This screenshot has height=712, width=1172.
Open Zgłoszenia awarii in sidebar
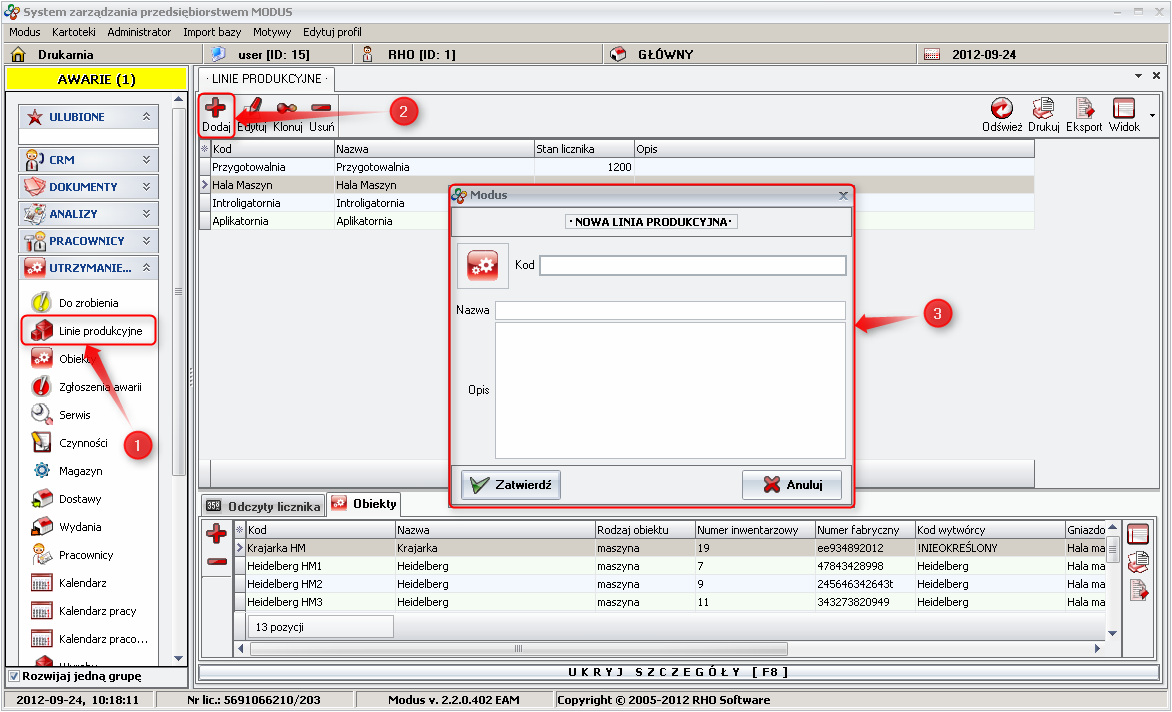click(x=99, y=387)
